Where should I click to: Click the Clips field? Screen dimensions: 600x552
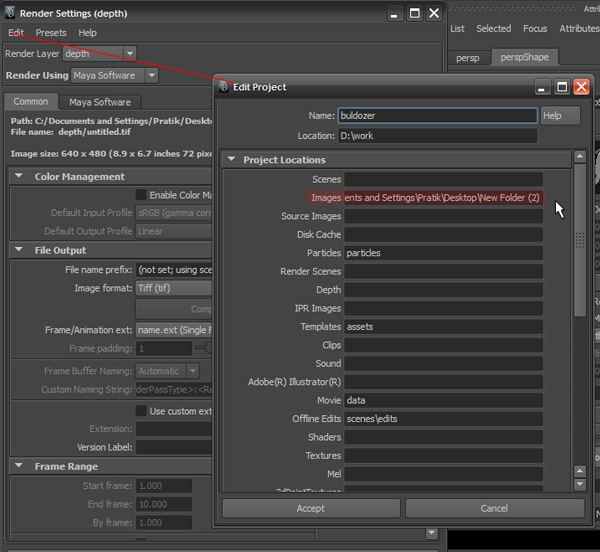(x=443, y=345)
